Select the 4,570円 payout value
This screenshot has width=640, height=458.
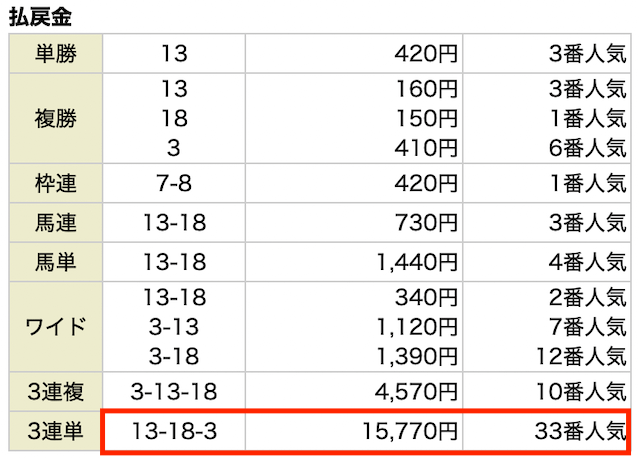416,392
